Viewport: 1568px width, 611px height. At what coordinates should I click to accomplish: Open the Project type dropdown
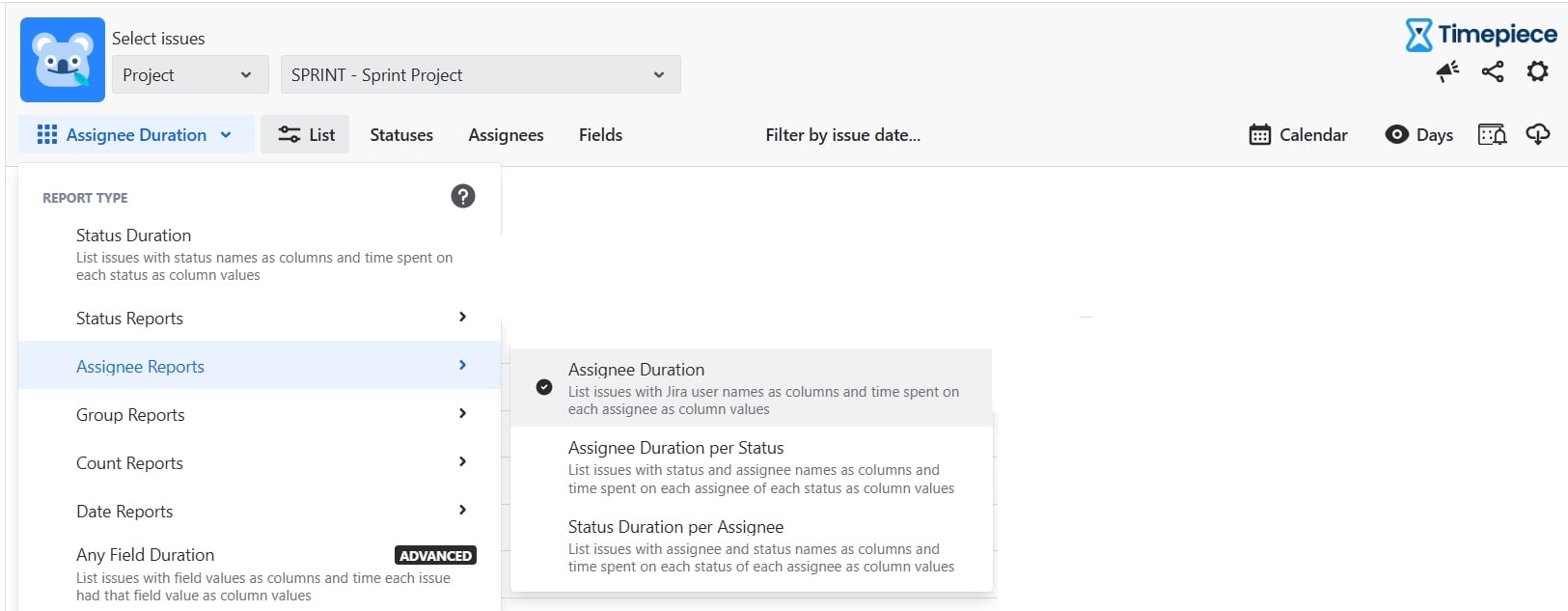(188, 74)
